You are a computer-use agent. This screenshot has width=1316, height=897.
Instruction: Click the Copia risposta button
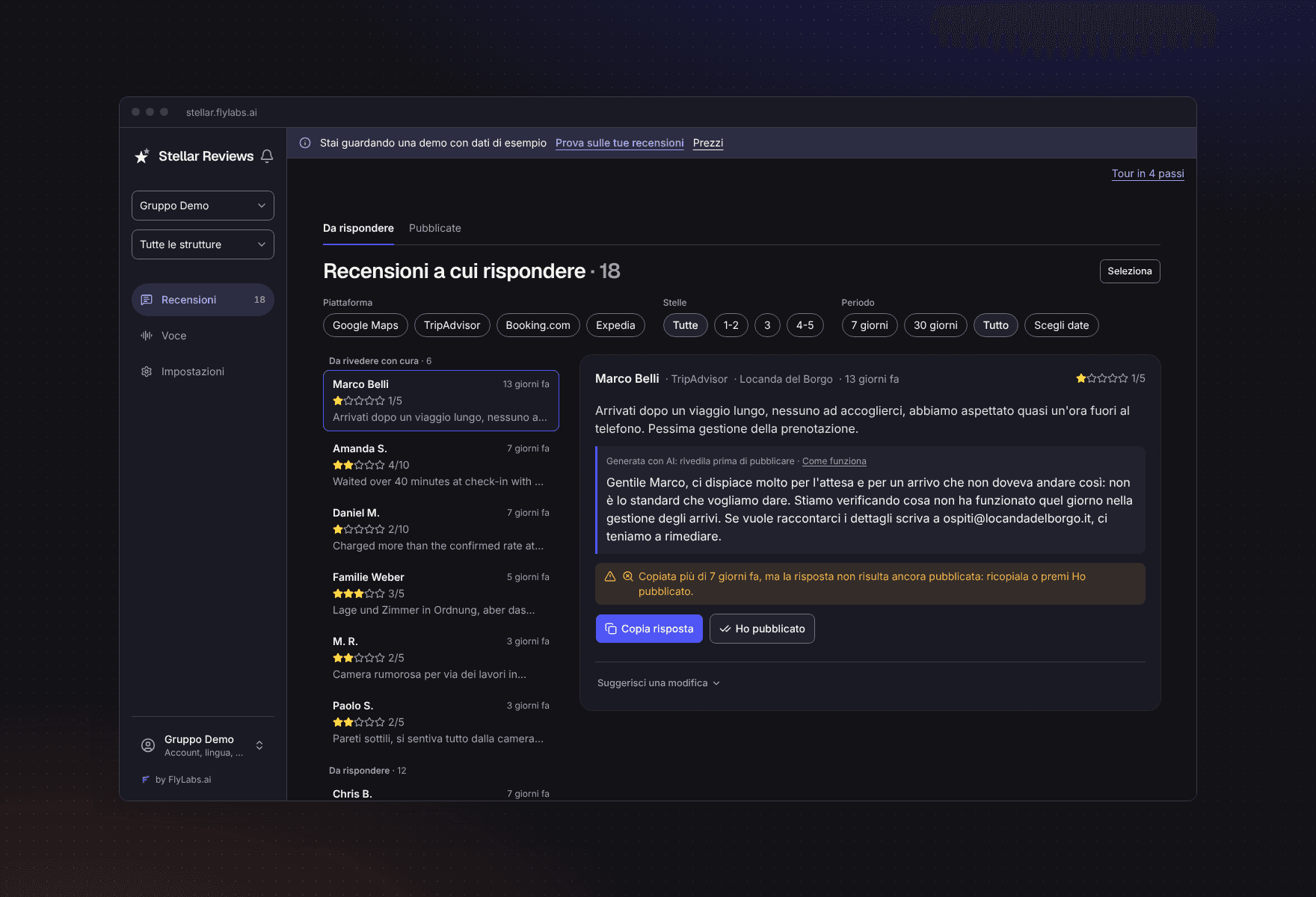click(649, 629)
